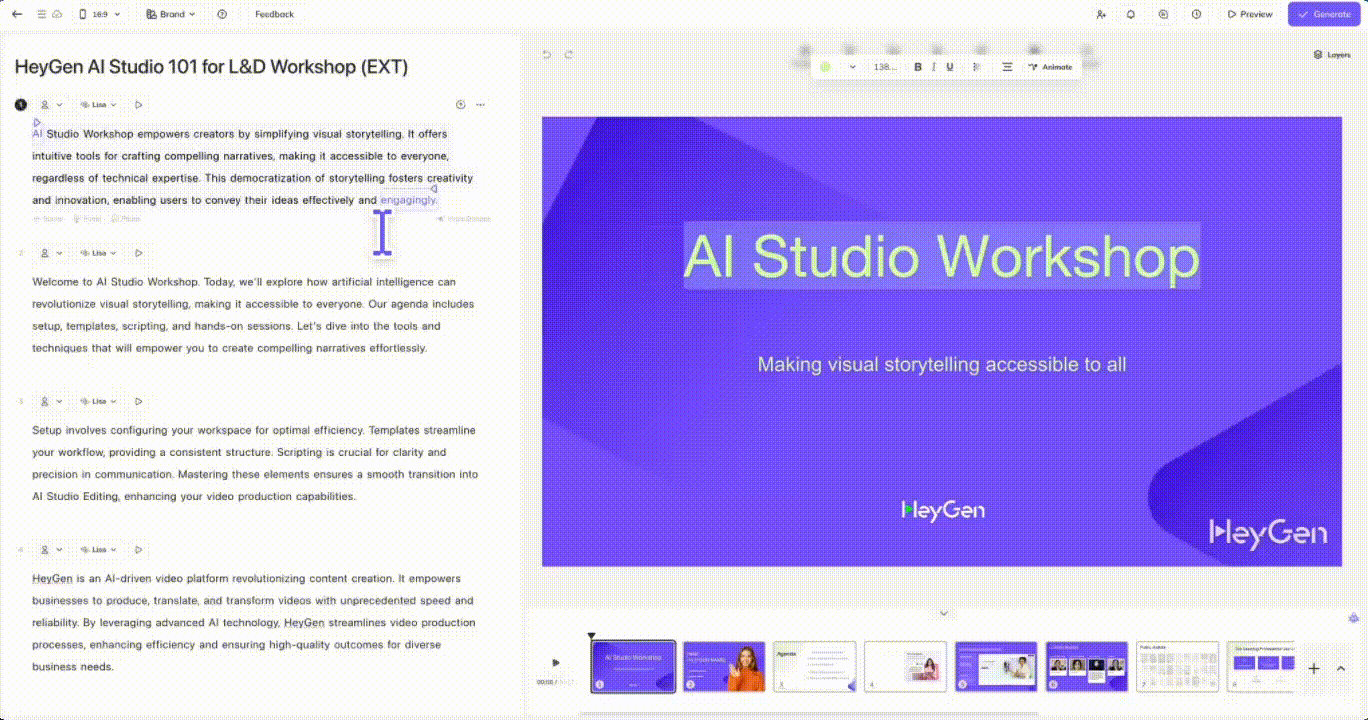Open the hamburger menu icon in top bar
Screen dimensions: 1368x720
tap(41, 14)
